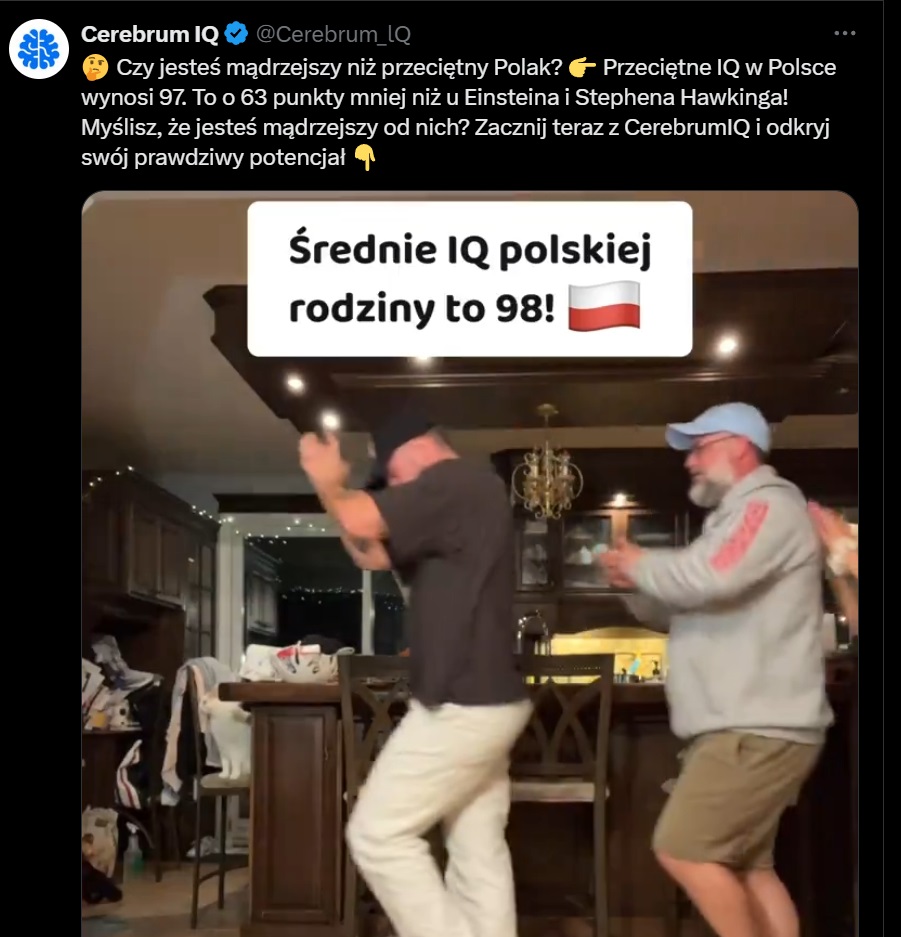Click the 'Średnie IQ polskiej rodziny' caption box
901x937 pixels.
click(470, 278)
